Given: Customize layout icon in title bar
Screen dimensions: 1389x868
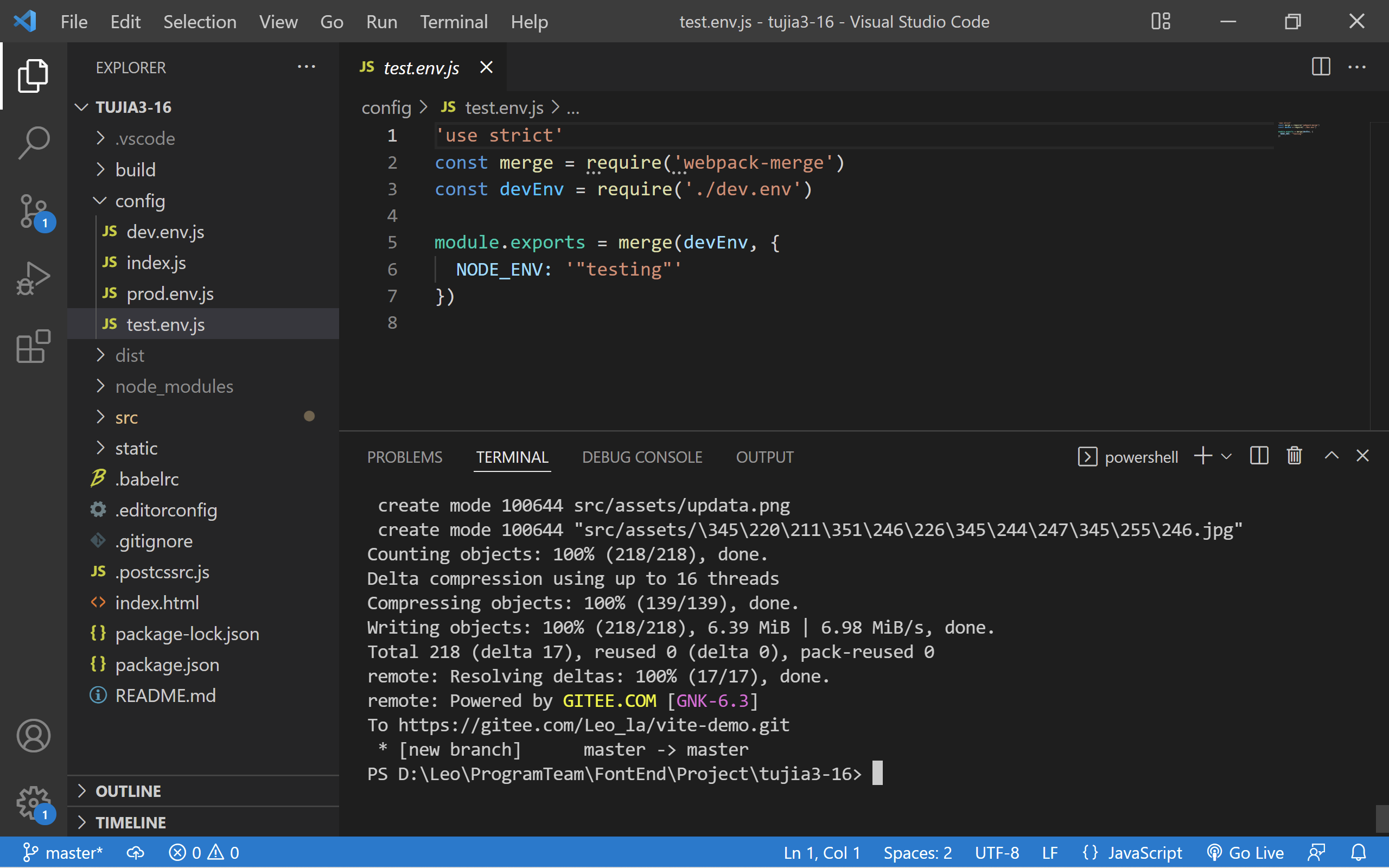Looking at the screenshot, I should point(1161,21).
